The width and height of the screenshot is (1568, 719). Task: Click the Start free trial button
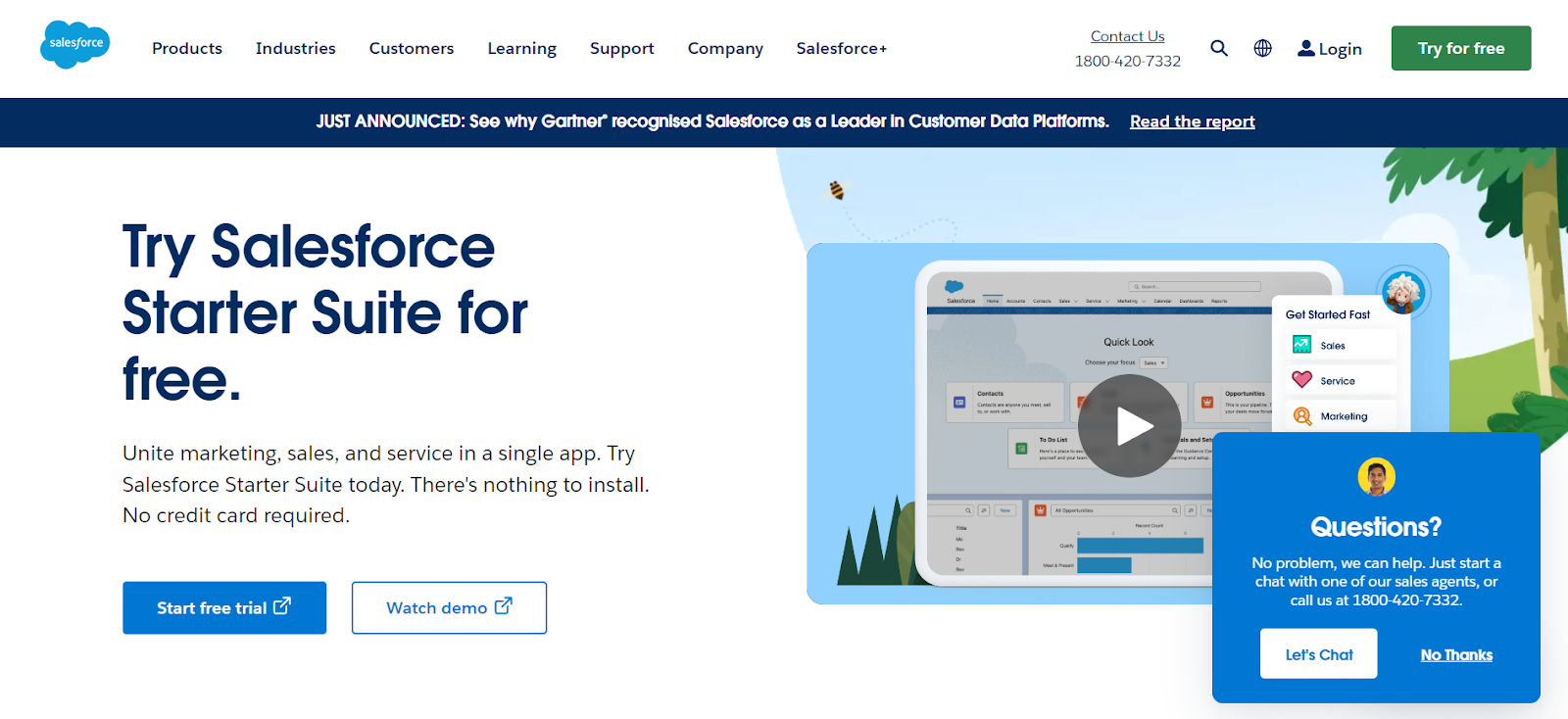click(224, 607)
